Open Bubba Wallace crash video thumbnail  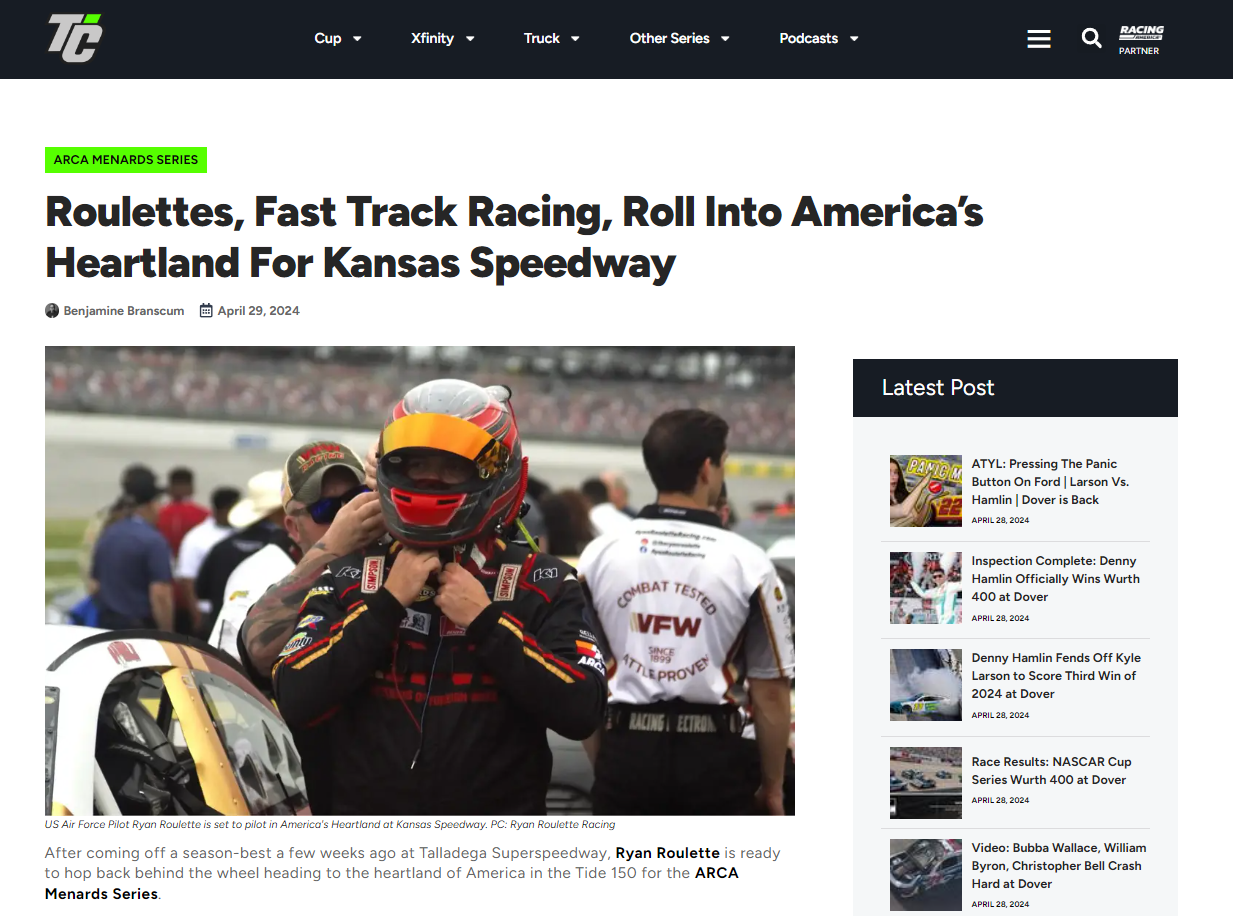926,875
